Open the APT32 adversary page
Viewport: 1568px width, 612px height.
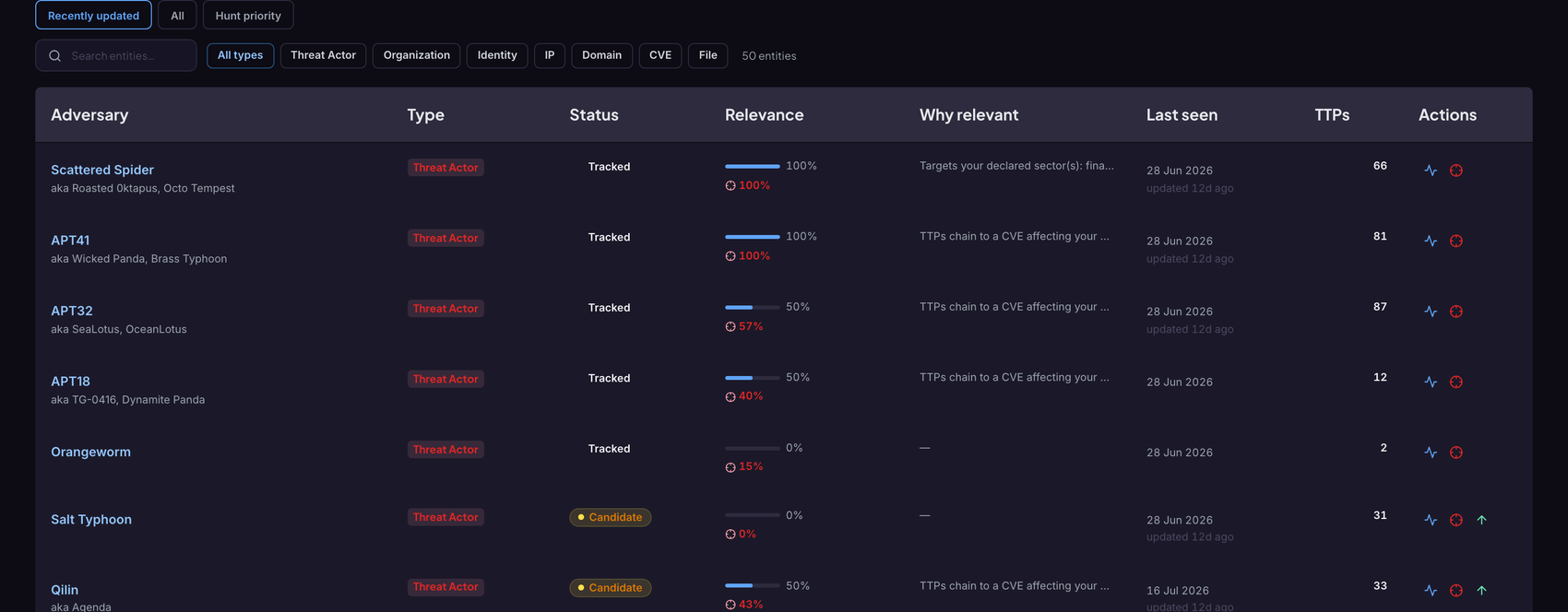click(x=72, y=311)
